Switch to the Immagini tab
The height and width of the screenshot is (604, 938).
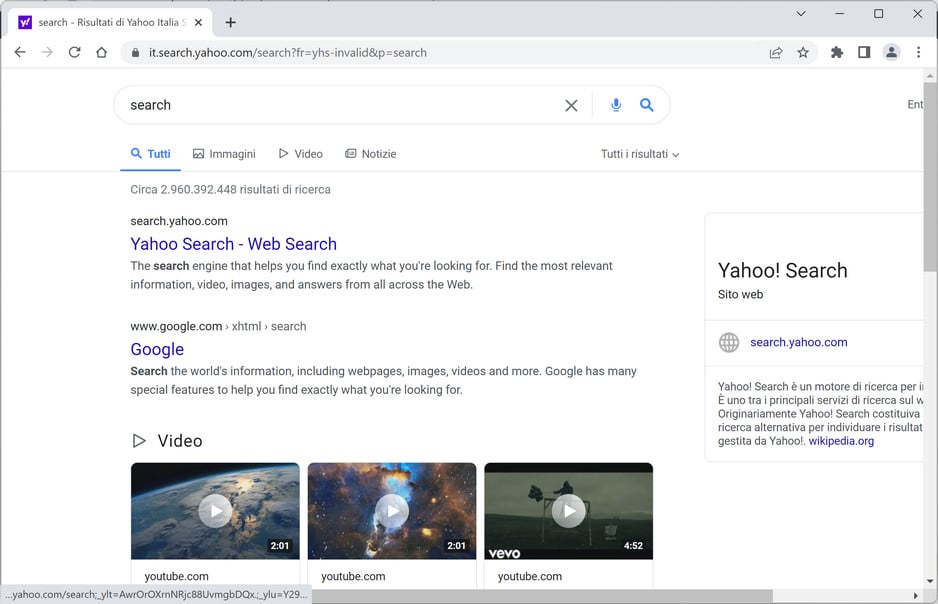(224, 154)
